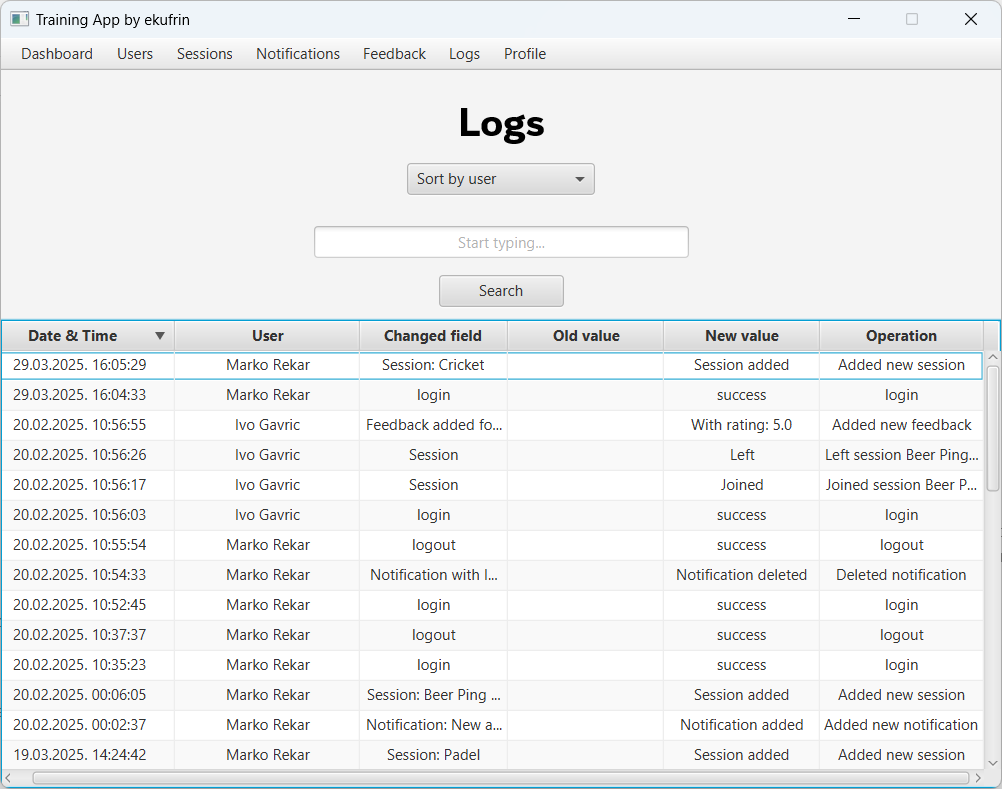Click the 'Session: Padel' cell
Image resolution: width=1002 pixels, height=789 pixels.
[x=433, y=755]
